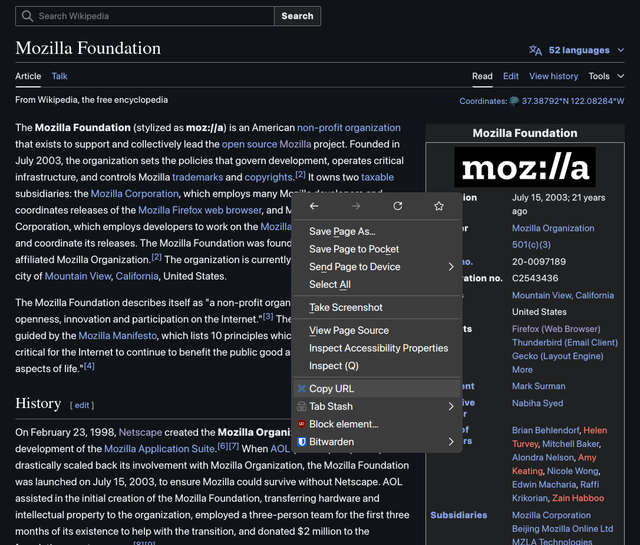Expand Send Page to Device submenu arrow
The height and width of the screenshot is (545, 640).
[x=451, y=267]
